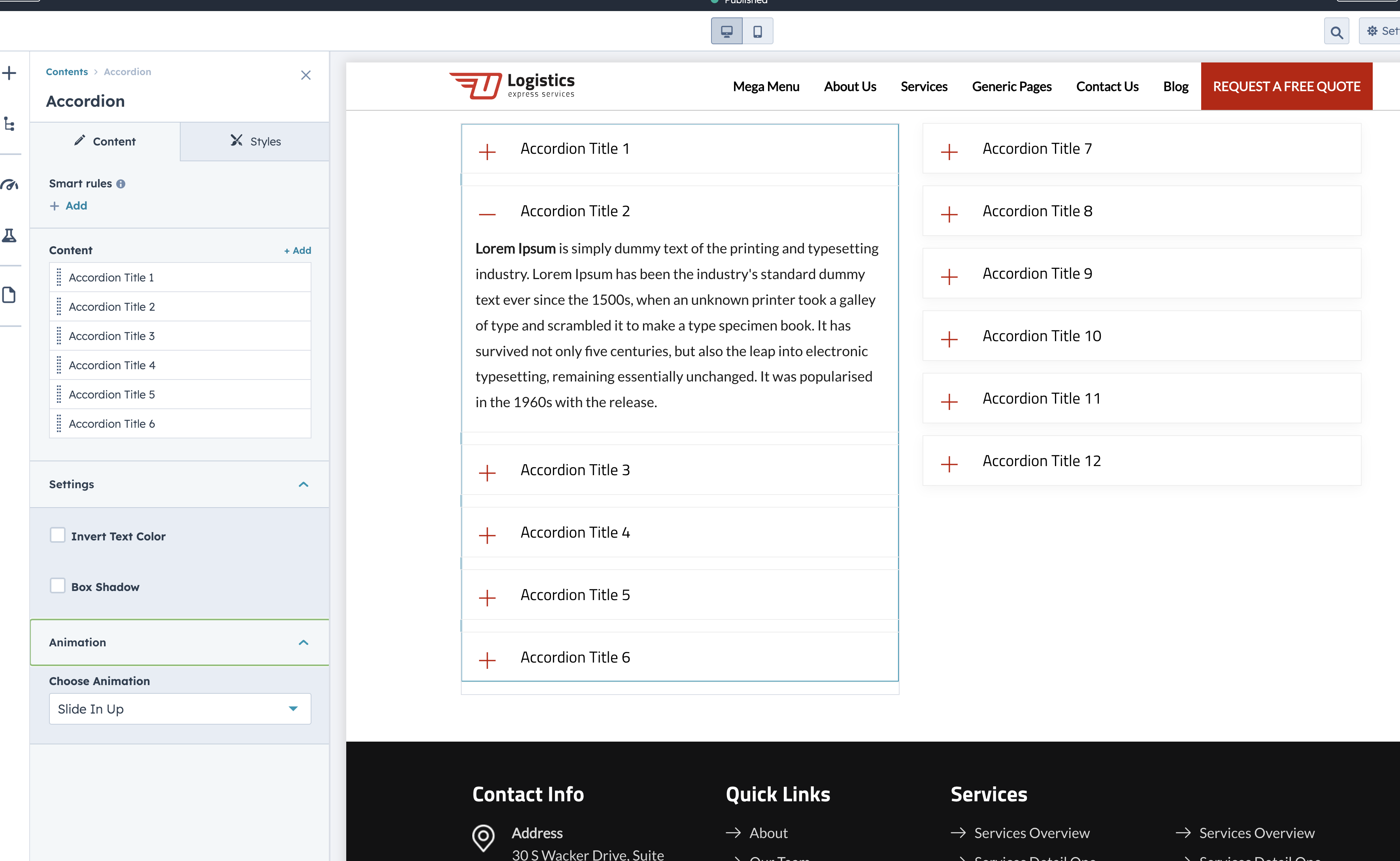Switch to the Styles tab
The image size is (1400, 861).
[255, 141]
